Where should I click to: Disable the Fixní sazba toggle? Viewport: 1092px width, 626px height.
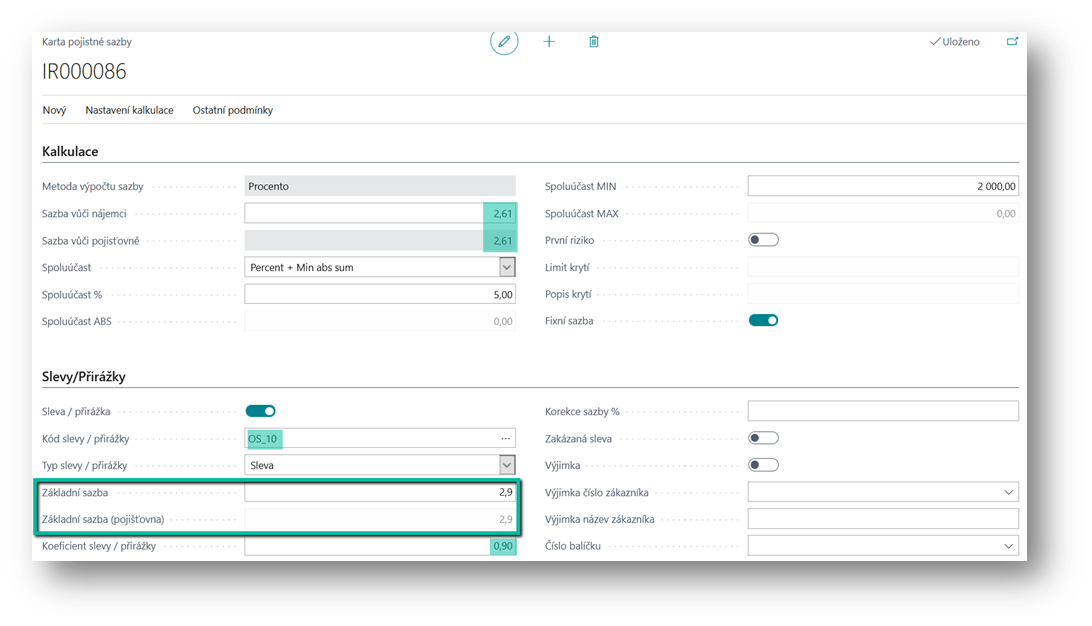point(763,321)
